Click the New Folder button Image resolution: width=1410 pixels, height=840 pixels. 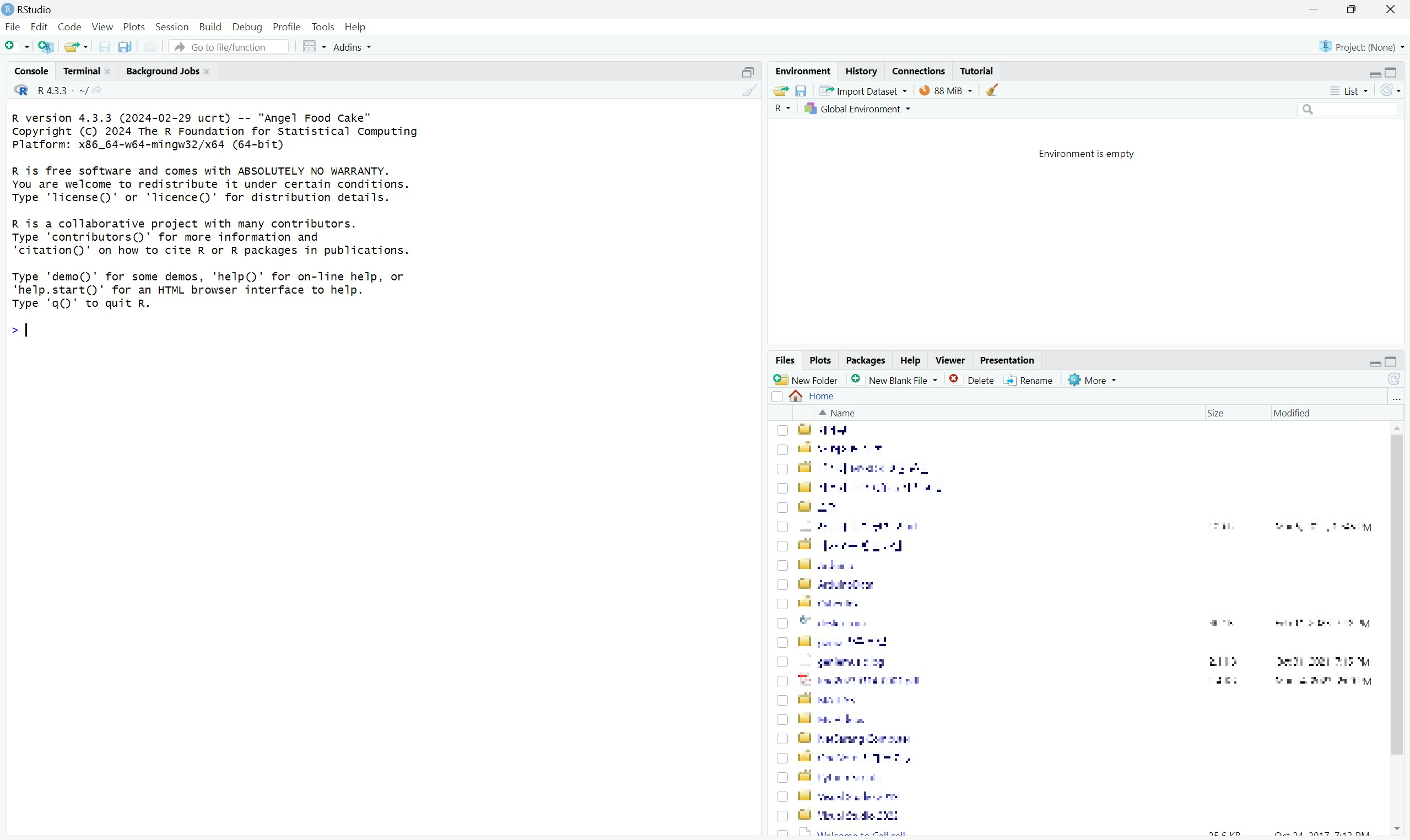click(x=806, y=381)
